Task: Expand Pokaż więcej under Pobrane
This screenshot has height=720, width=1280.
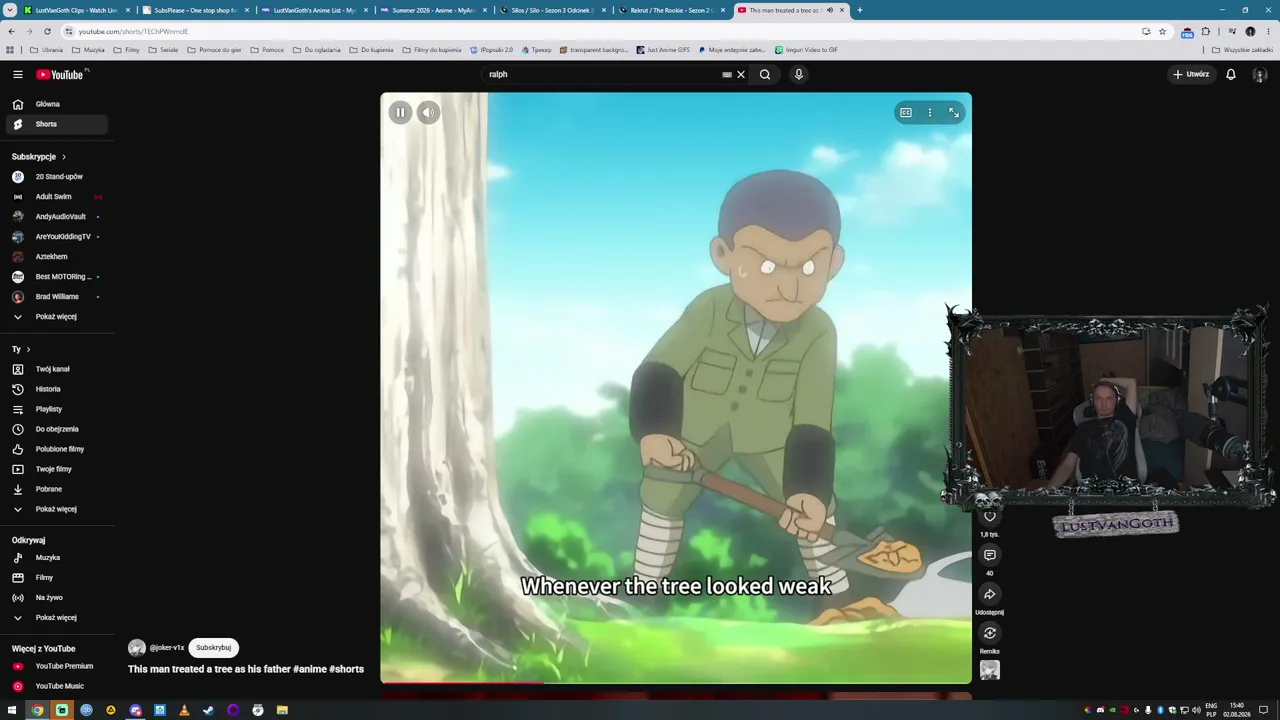Action: 56,509
